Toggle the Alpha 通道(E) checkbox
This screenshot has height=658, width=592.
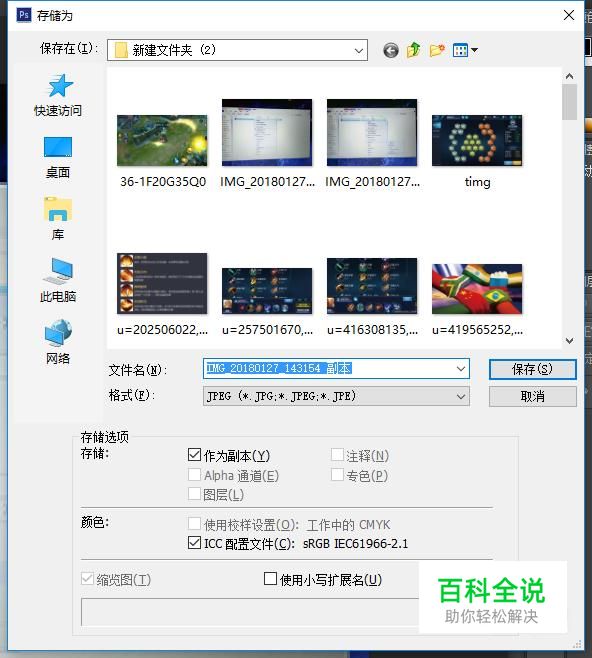tap(194, 474)
